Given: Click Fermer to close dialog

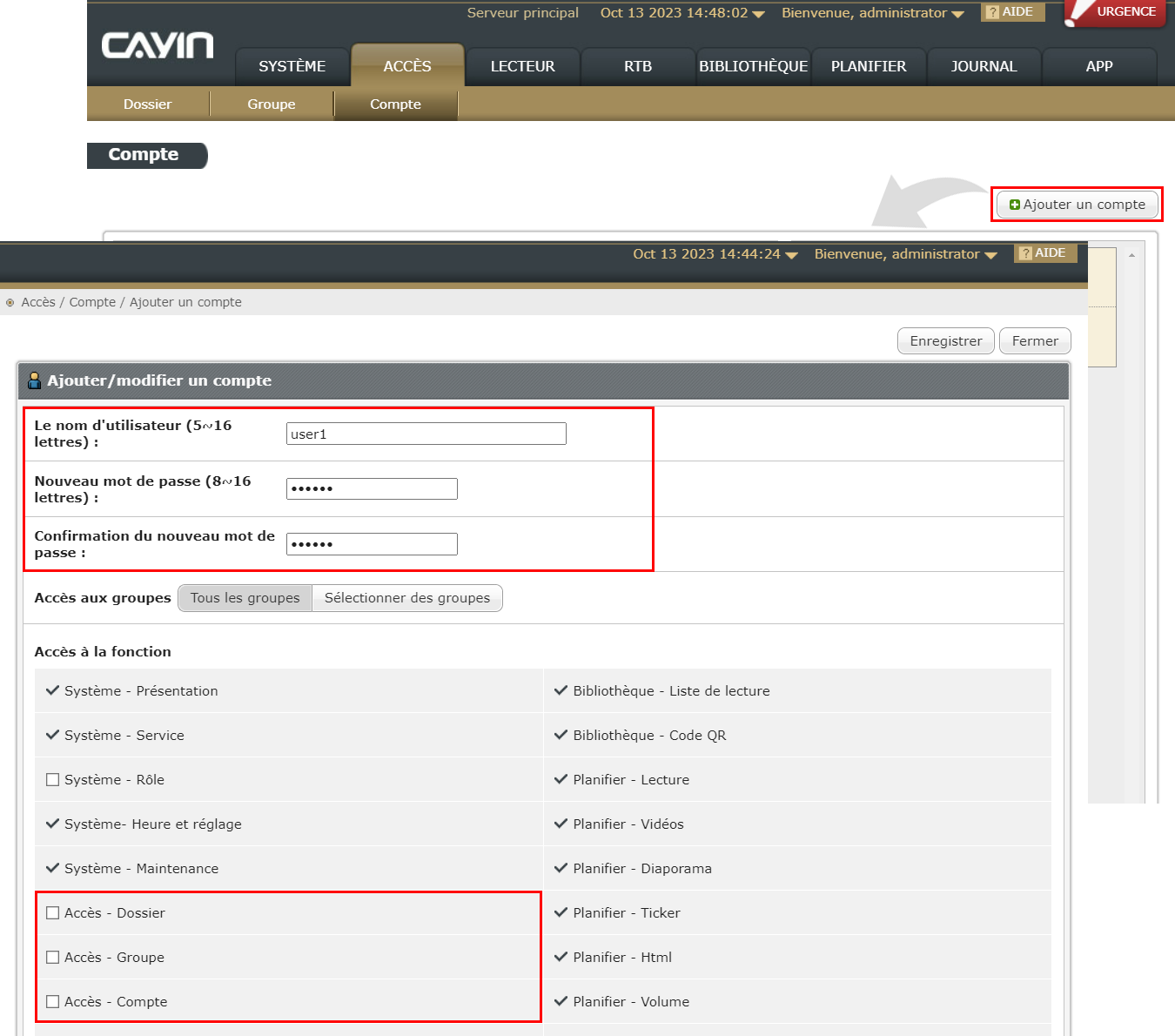Looking at the screenshot, I should [1035, 341].
